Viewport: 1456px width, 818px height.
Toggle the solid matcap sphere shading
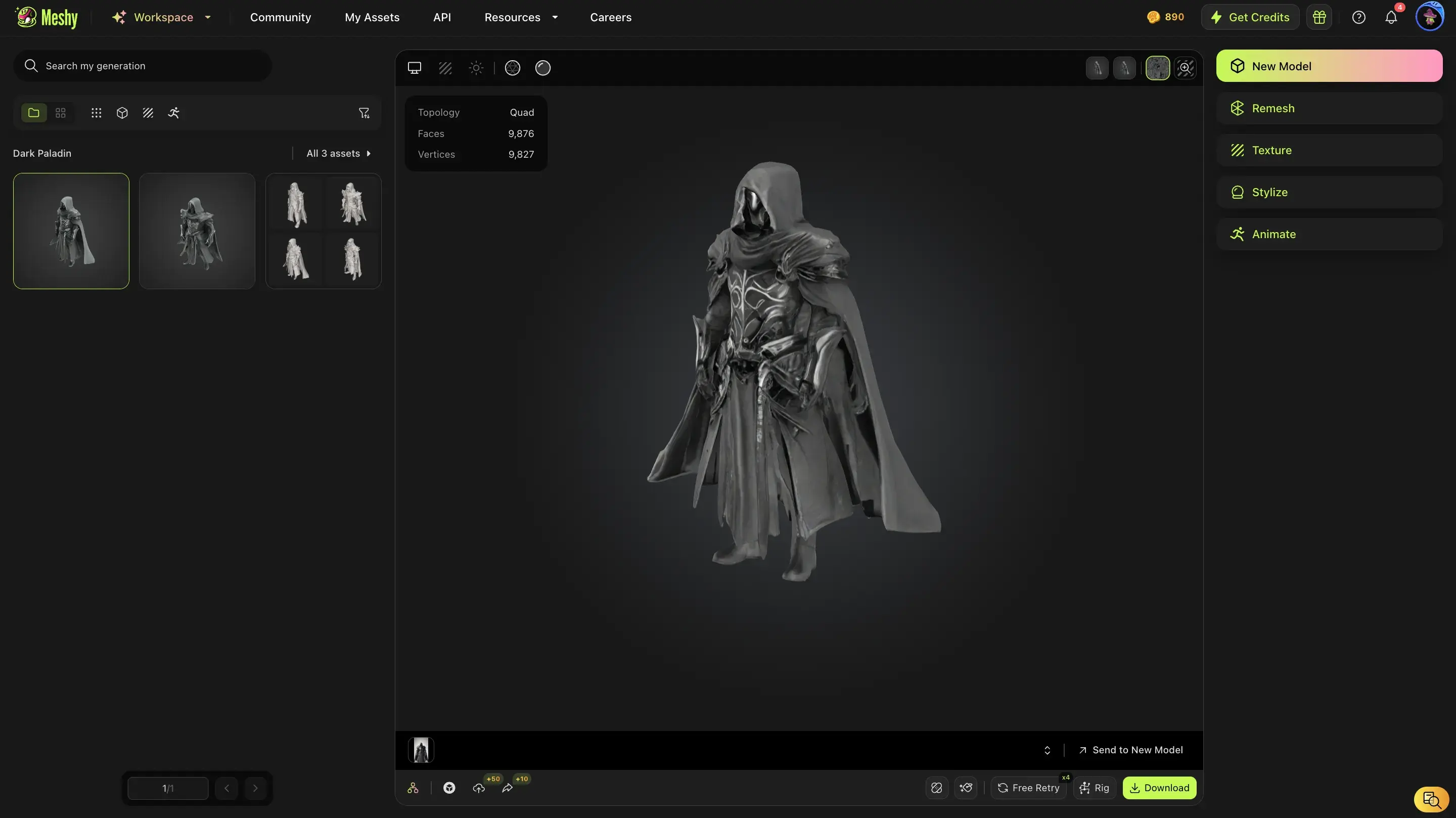click(x=542, y=68)
